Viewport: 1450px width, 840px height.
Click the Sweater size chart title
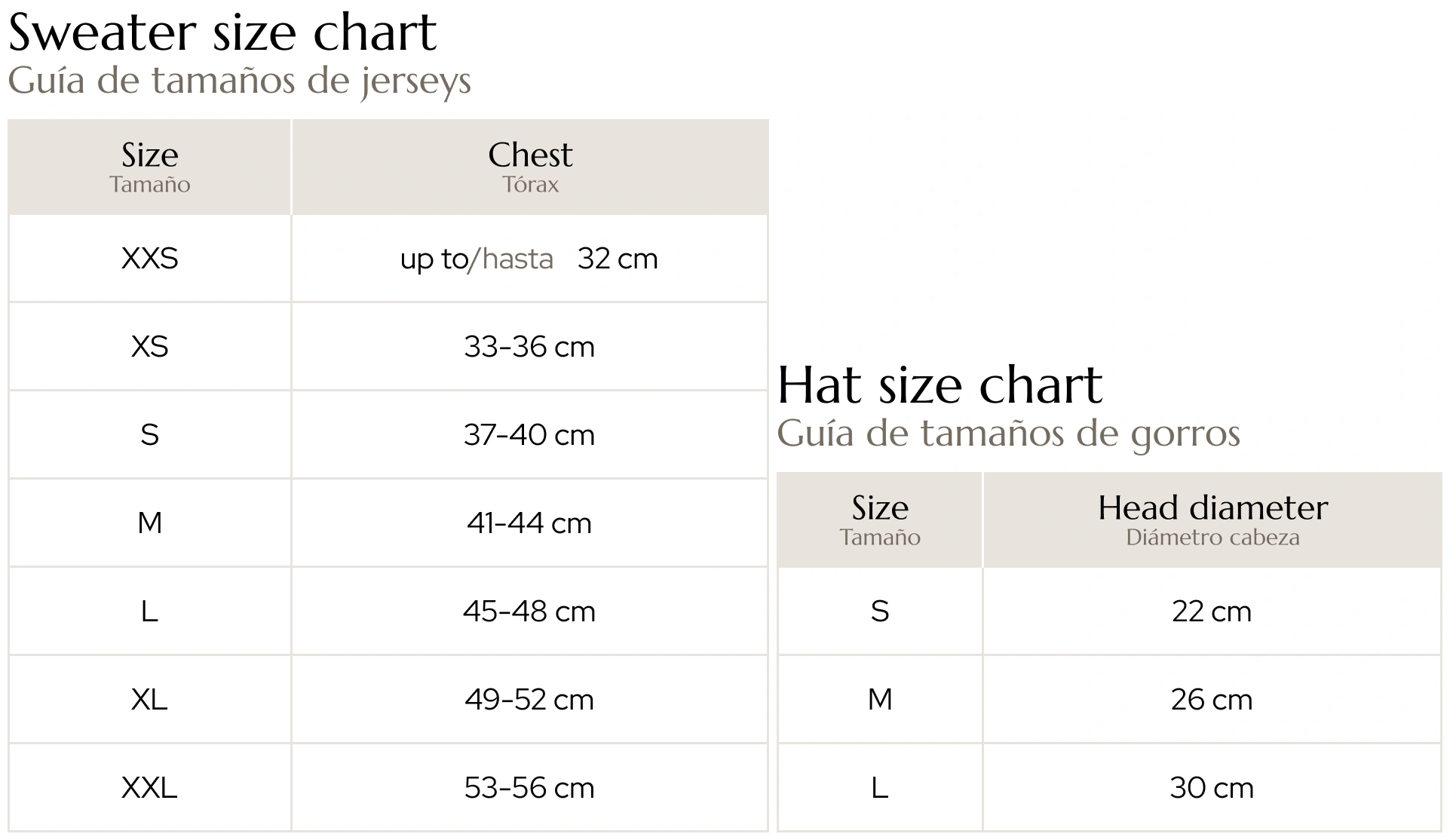(x=222, y=32)
